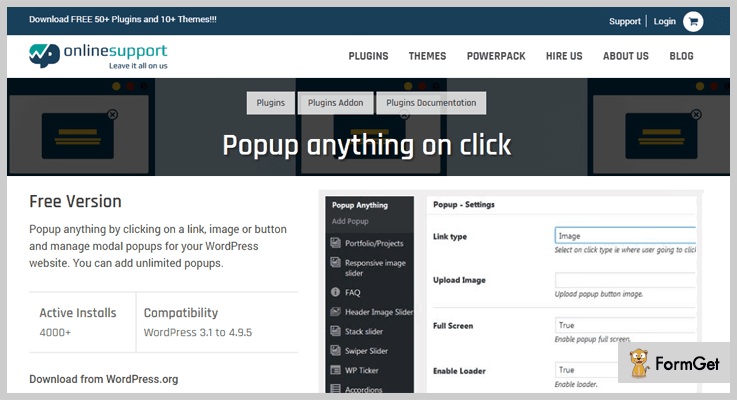Select Responsive image slider menu entry
737x400 pixels.
click(375, 267)
